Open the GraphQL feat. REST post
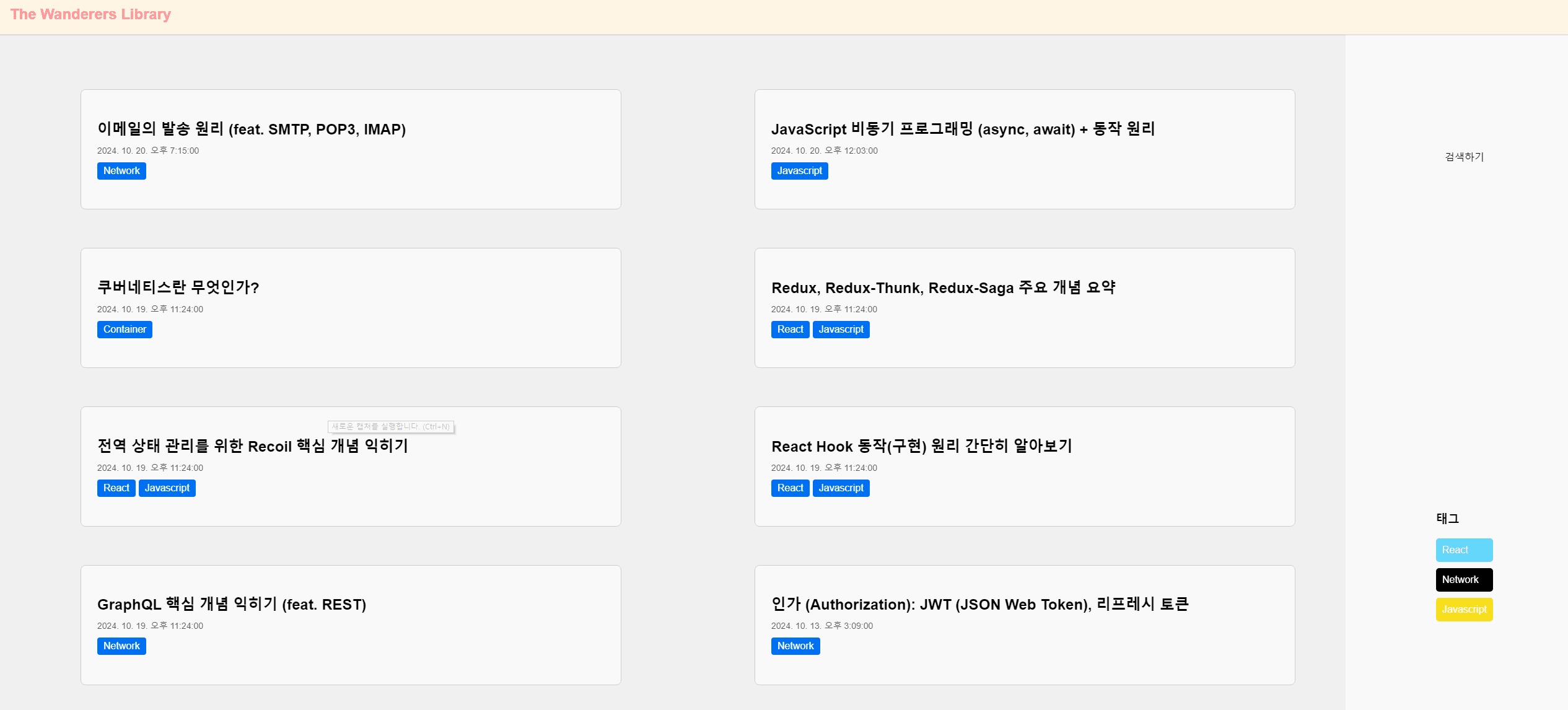 click(x=232, y=604)
